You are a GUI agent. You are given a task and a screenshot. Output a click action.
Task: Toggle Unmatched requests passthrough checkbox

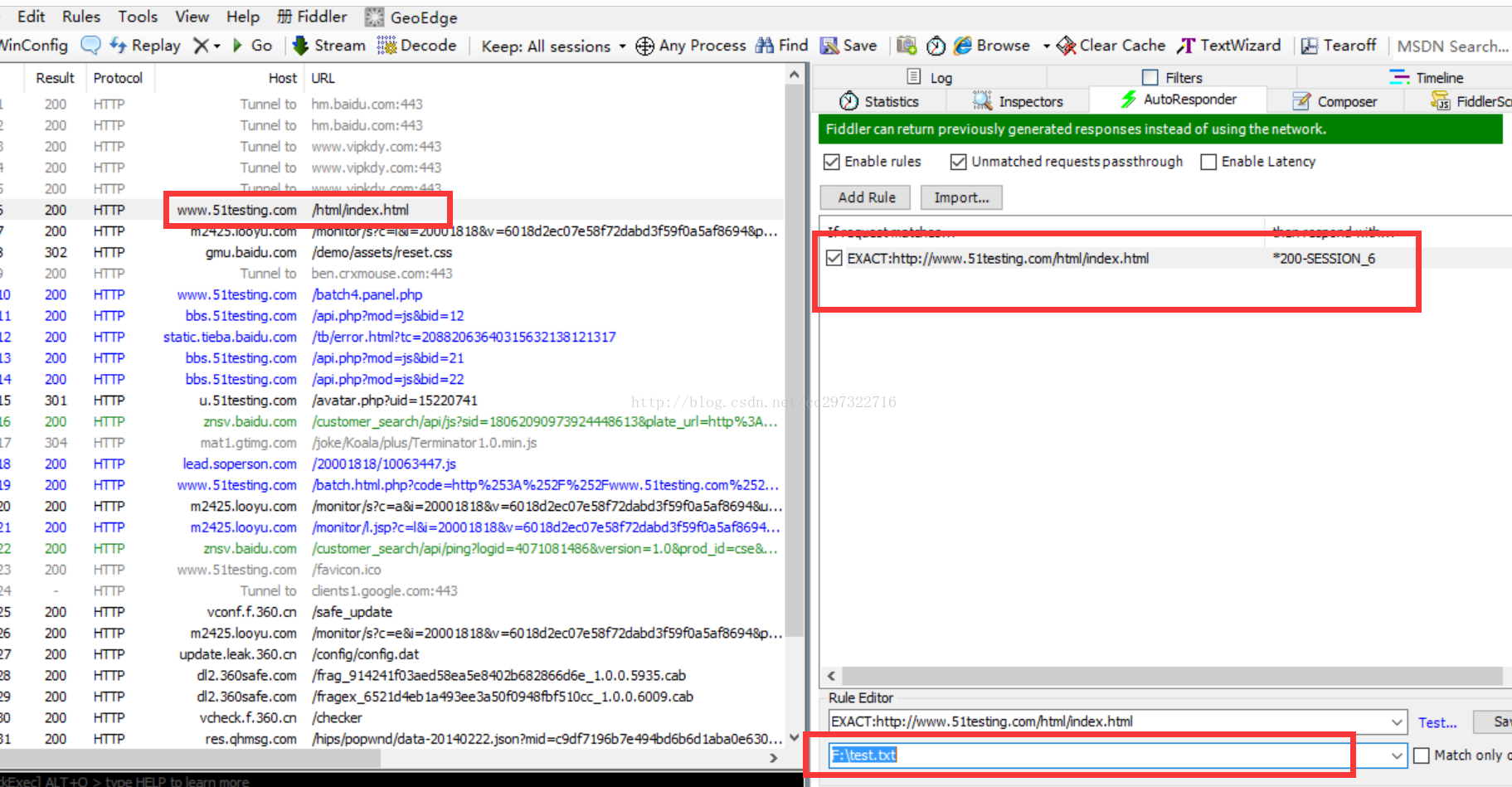click(959, 162)
